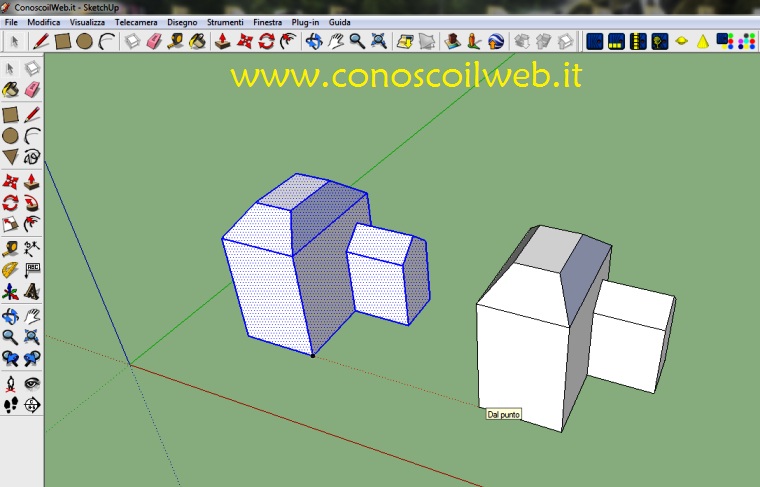
Task: Click the blue plugin icon with yellow film strip
Action: (638, 42)
